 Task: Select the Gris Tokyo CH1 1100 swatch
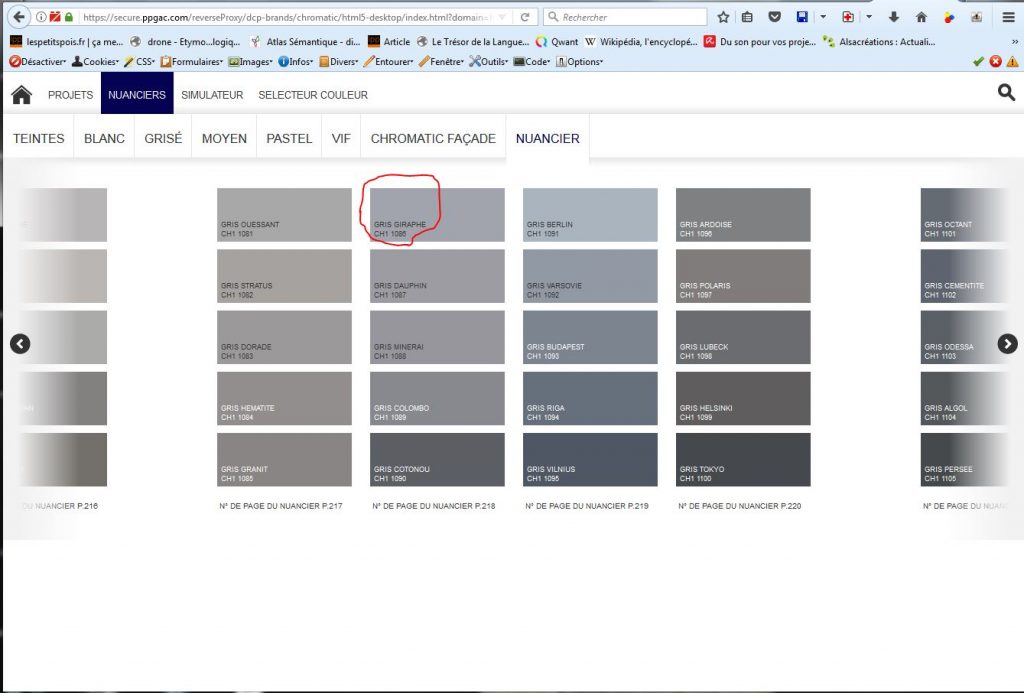[743, 459]
